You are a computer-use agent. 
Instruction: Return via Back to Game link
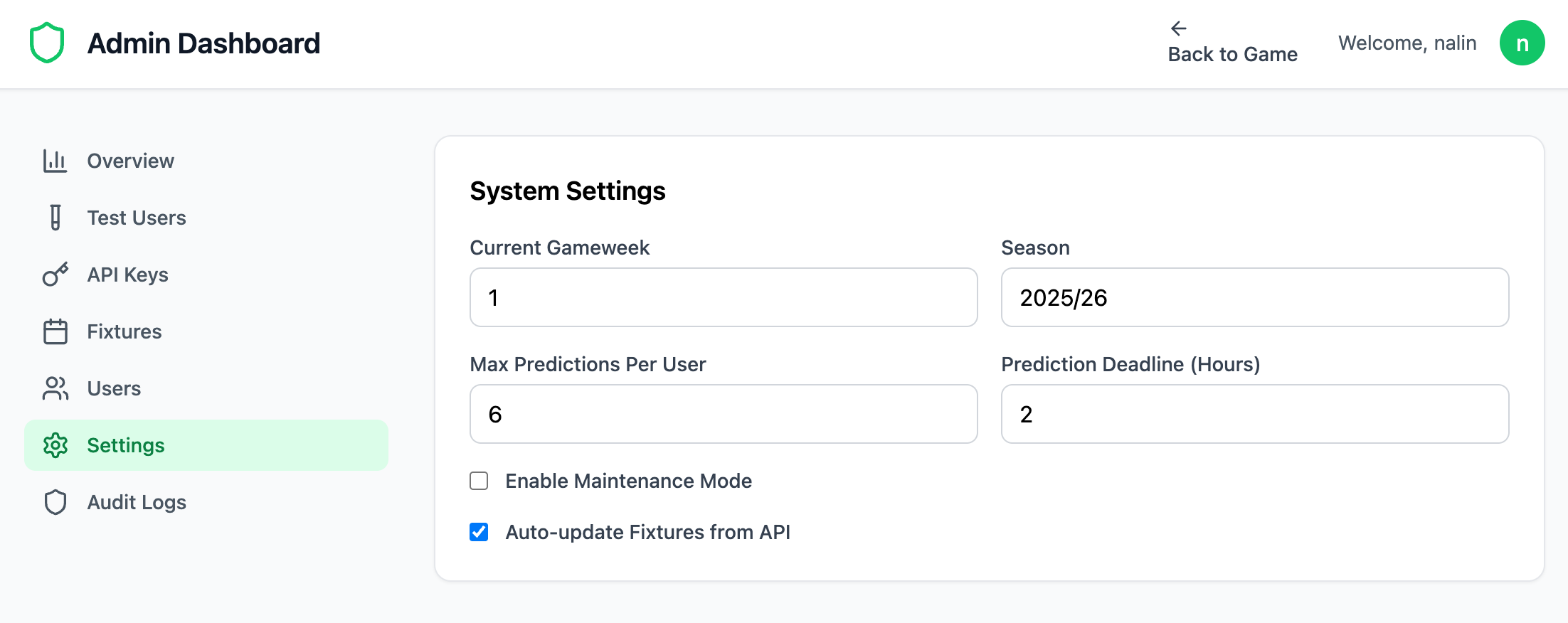click(x=1232, y=54)
